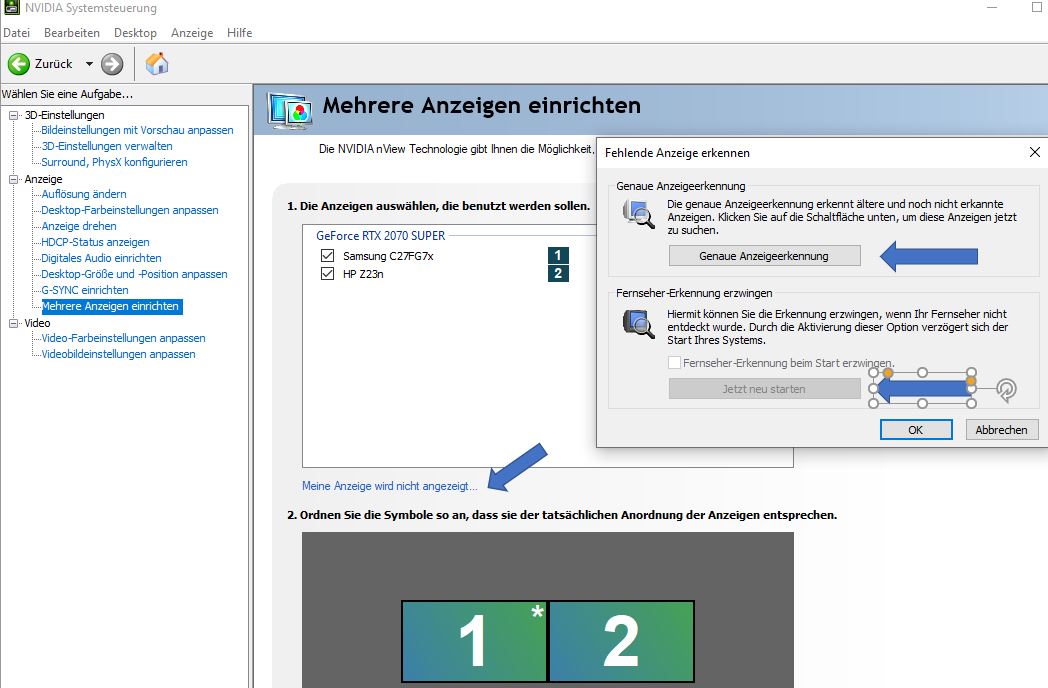Uncheck the HP Z23n display checkbox

click(x=328, y=273)
